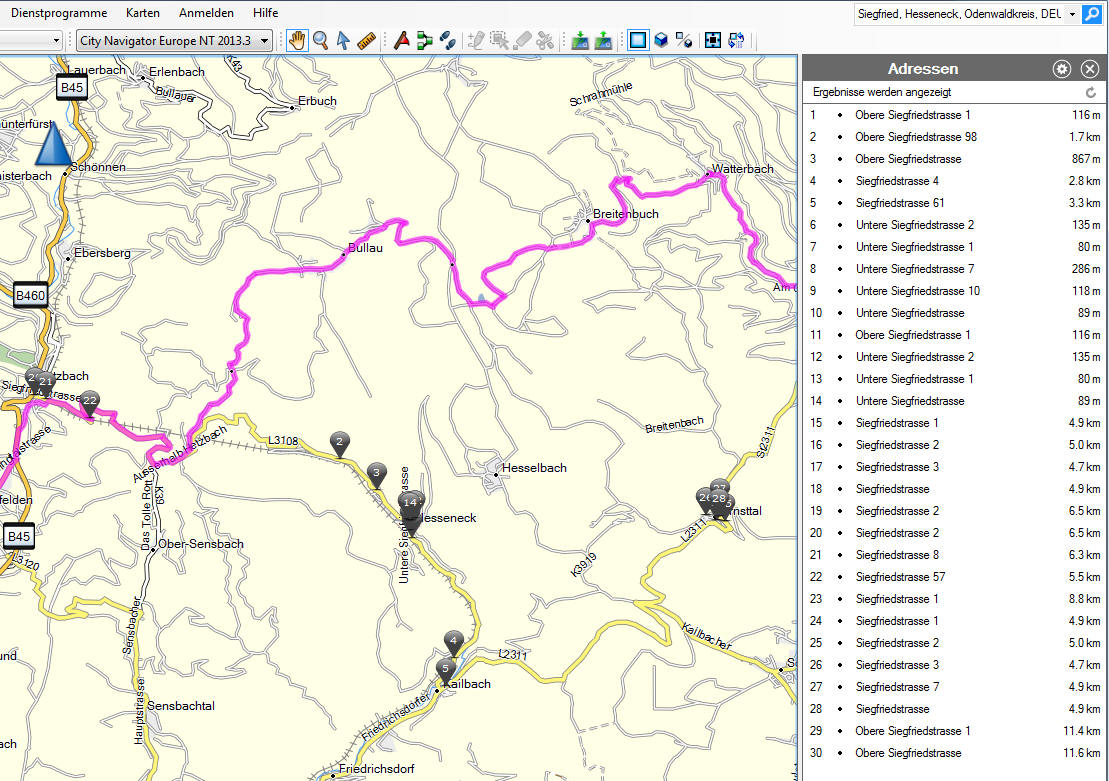Open the search field history dropdown arrow
Viewport: 1109px width, 781px height.
pyautogui.click(x=1072, y=15)
